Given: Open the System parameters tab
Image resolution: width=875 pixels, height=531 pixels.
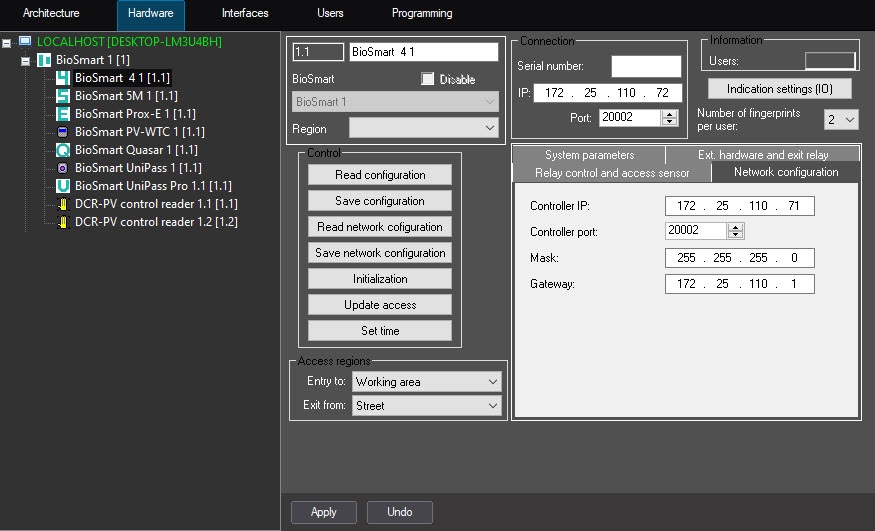Looking at the screenshot, I should coord(589,155).
